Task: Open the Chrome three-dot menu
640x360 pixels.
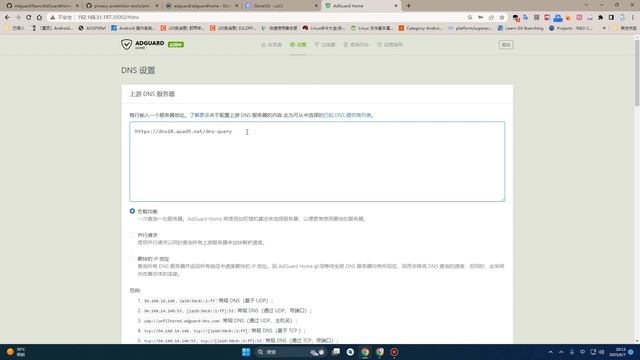Action: (x=633, y=17)
